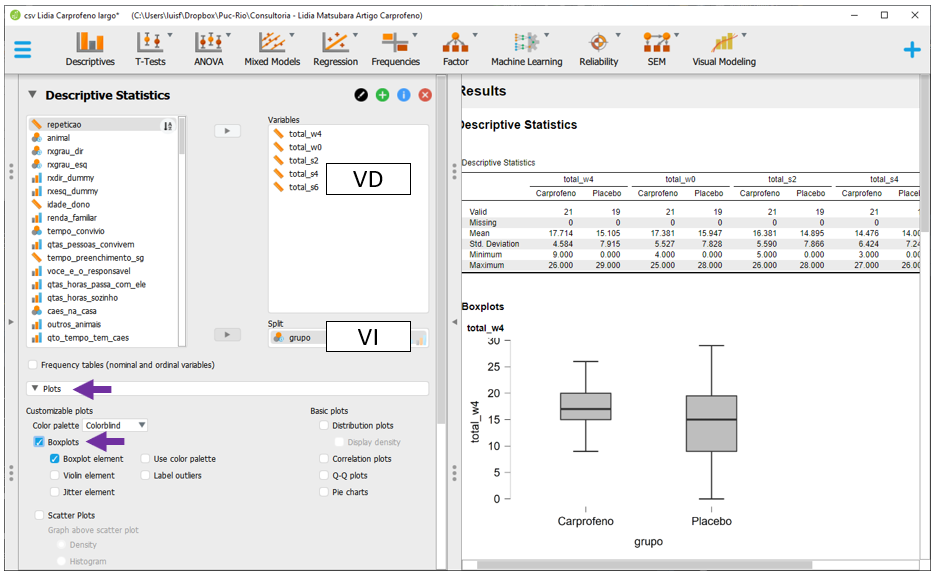Open the Regression menu
Image resolution: width=935 pixels, height=574 pixels.
[335, 49]
